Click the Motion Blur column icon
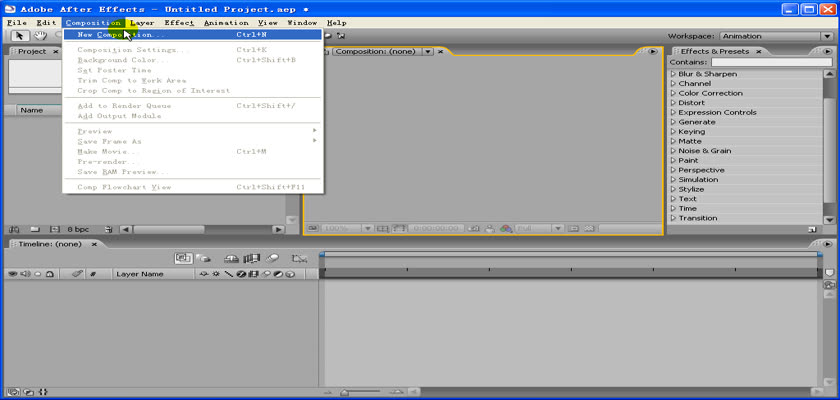The height and width of the screenshot is (400, 840). pos(266,274)
